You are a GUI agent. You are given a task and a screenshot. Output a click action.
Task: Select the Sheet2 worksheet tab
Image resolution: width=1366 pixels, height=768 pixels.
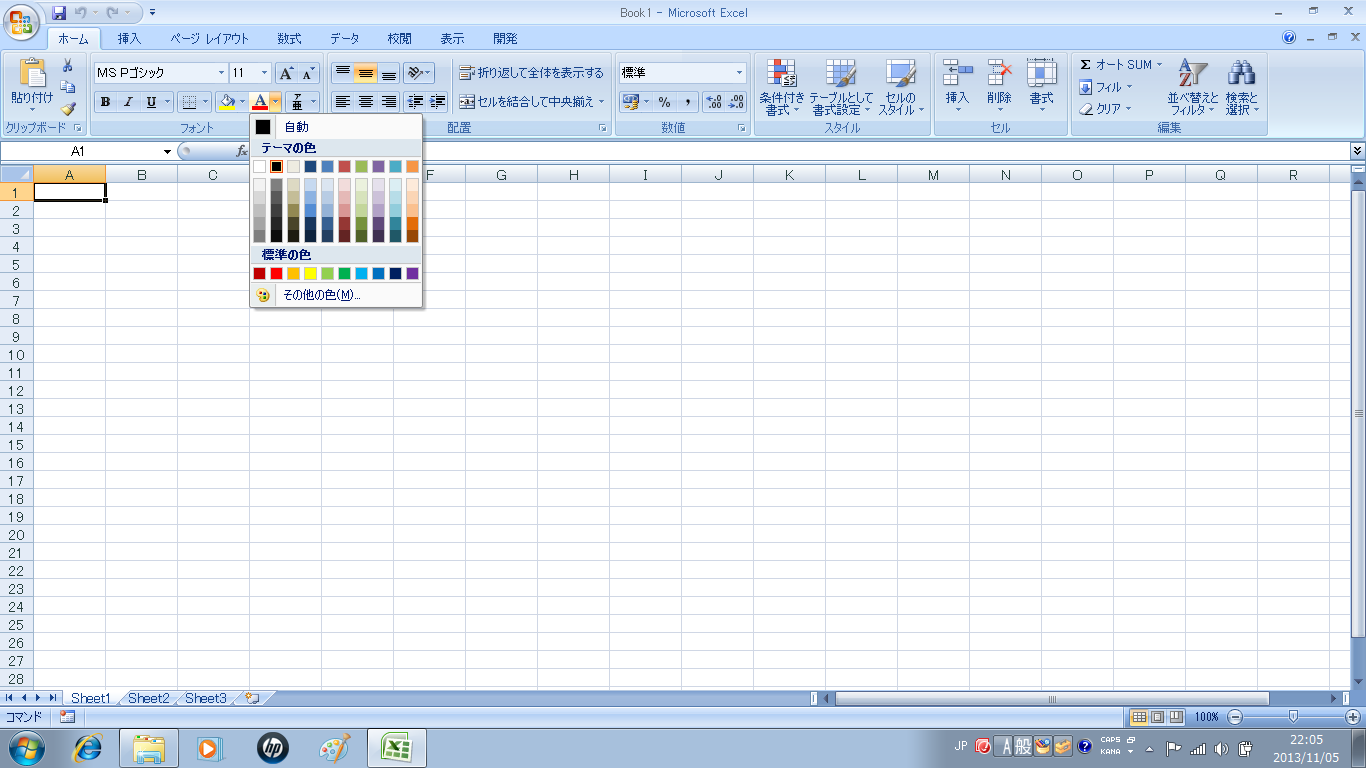pyautogui.click(x=148, y=698)
